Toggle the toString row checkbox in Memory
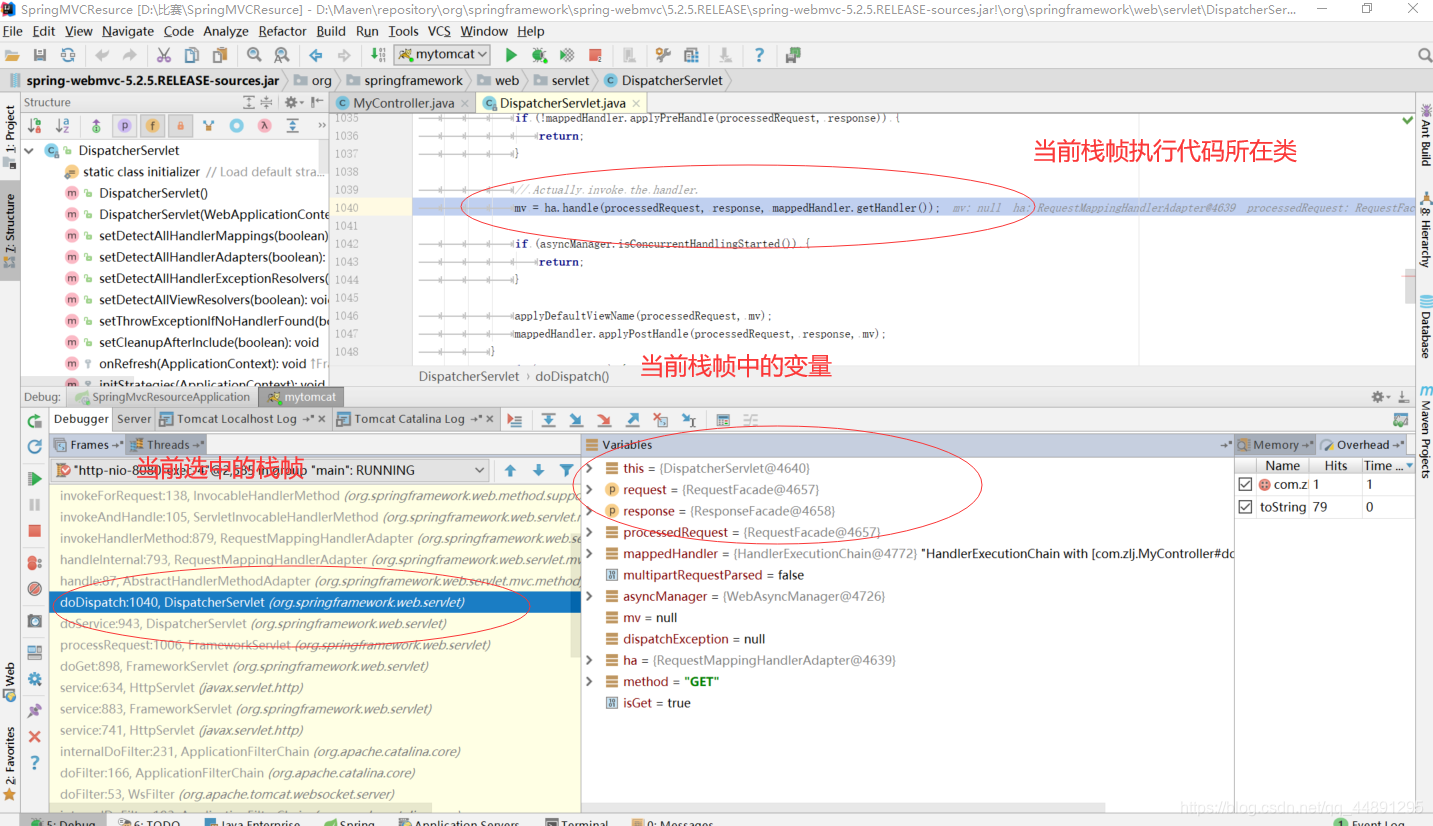Screen dimensions: 1433x826 point(1245,507)
